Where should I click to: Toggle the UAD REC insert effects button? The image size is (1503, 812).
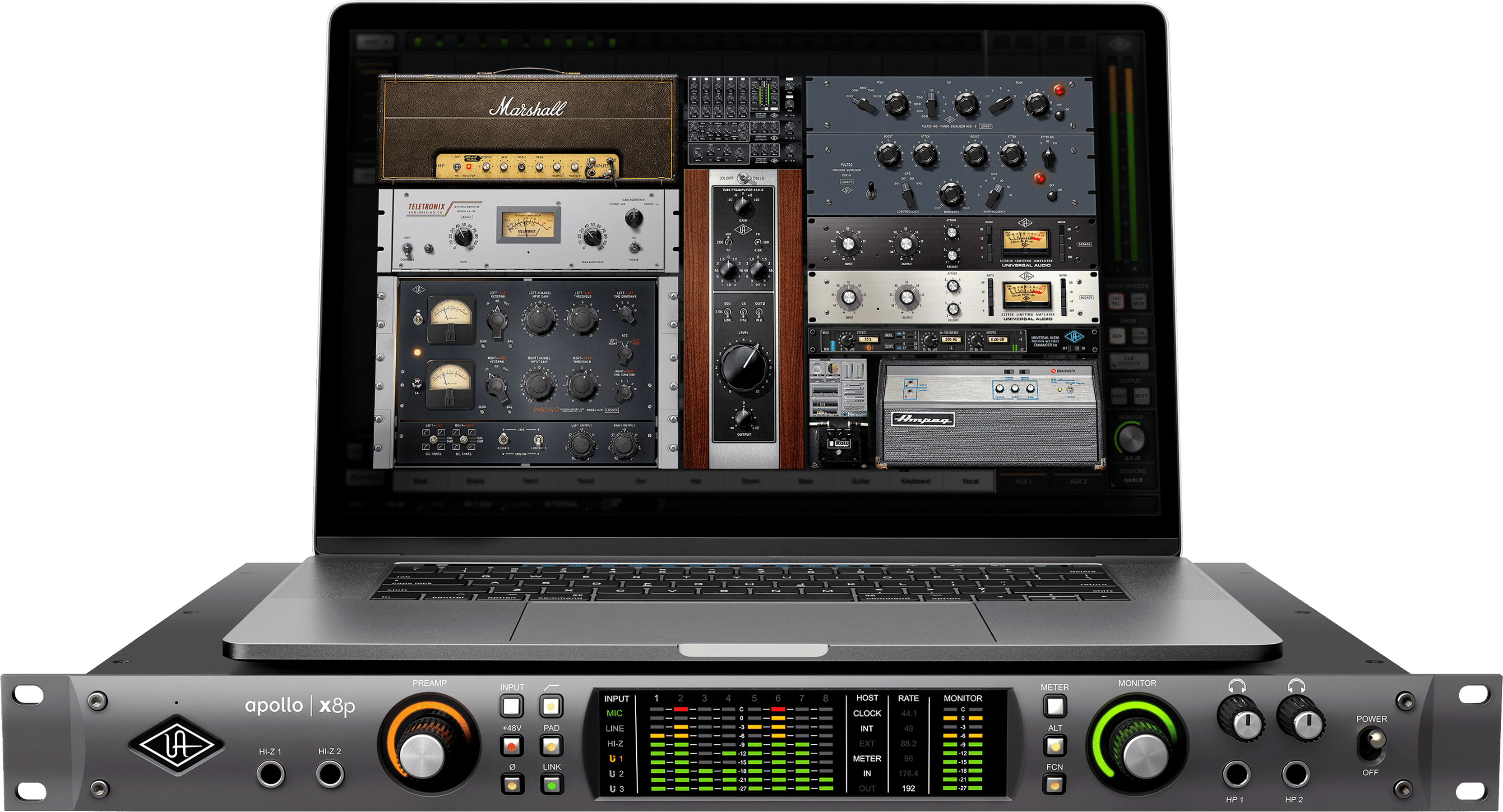1117,301
